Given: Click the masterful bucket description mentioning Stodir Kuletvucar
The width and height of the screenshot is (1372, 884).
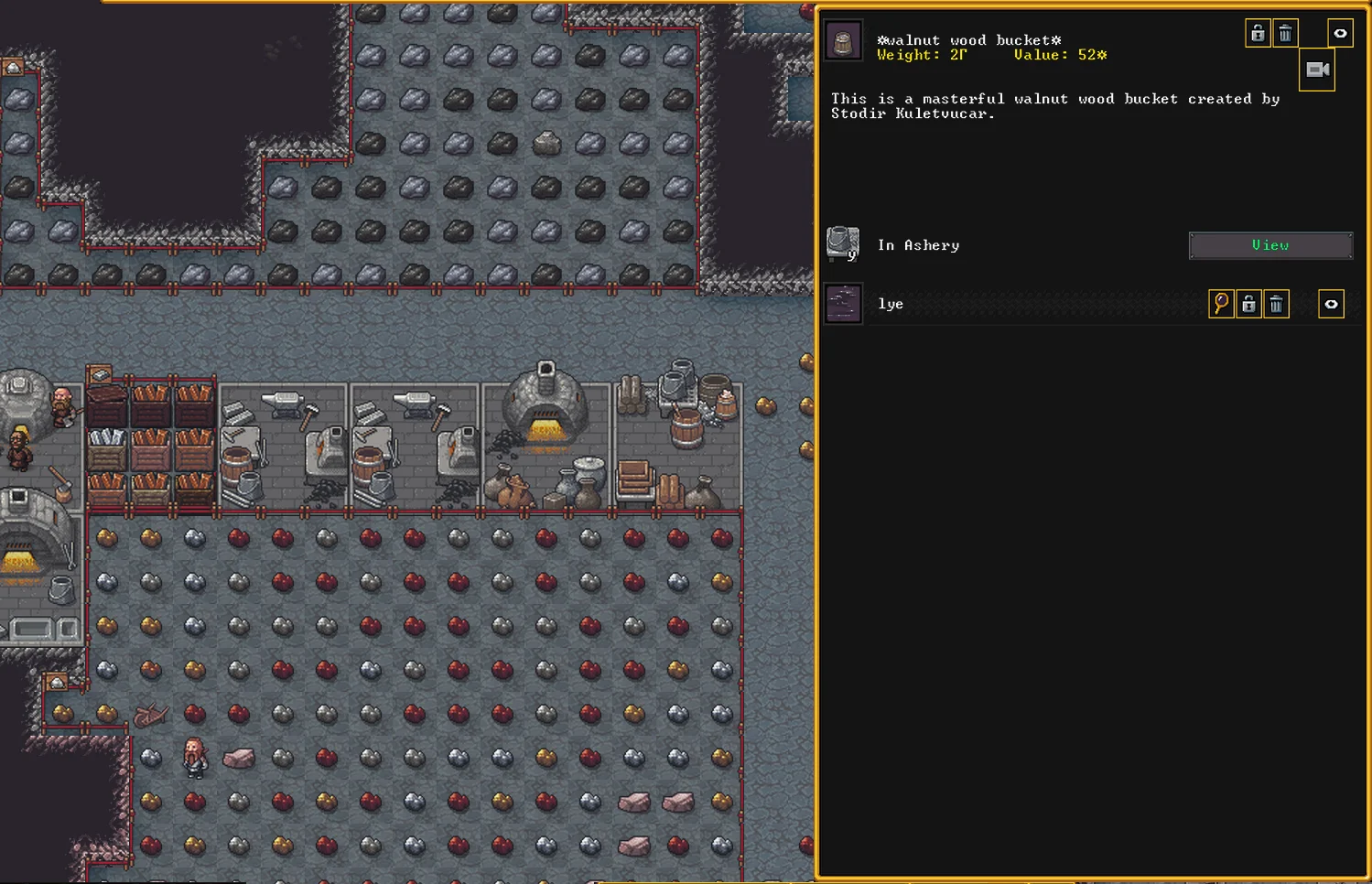Looking at the screenshot, I should (x=1055, y=106).
